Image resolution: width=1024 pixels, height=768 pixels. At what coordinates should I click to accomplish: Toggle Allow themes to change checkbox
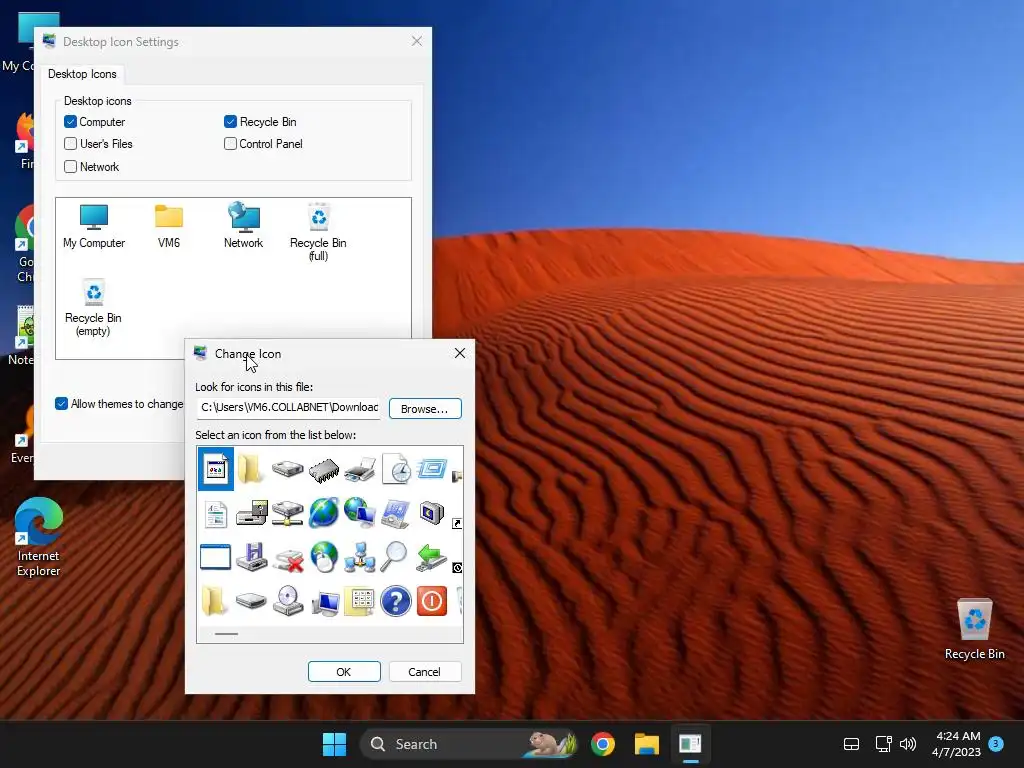61,404
